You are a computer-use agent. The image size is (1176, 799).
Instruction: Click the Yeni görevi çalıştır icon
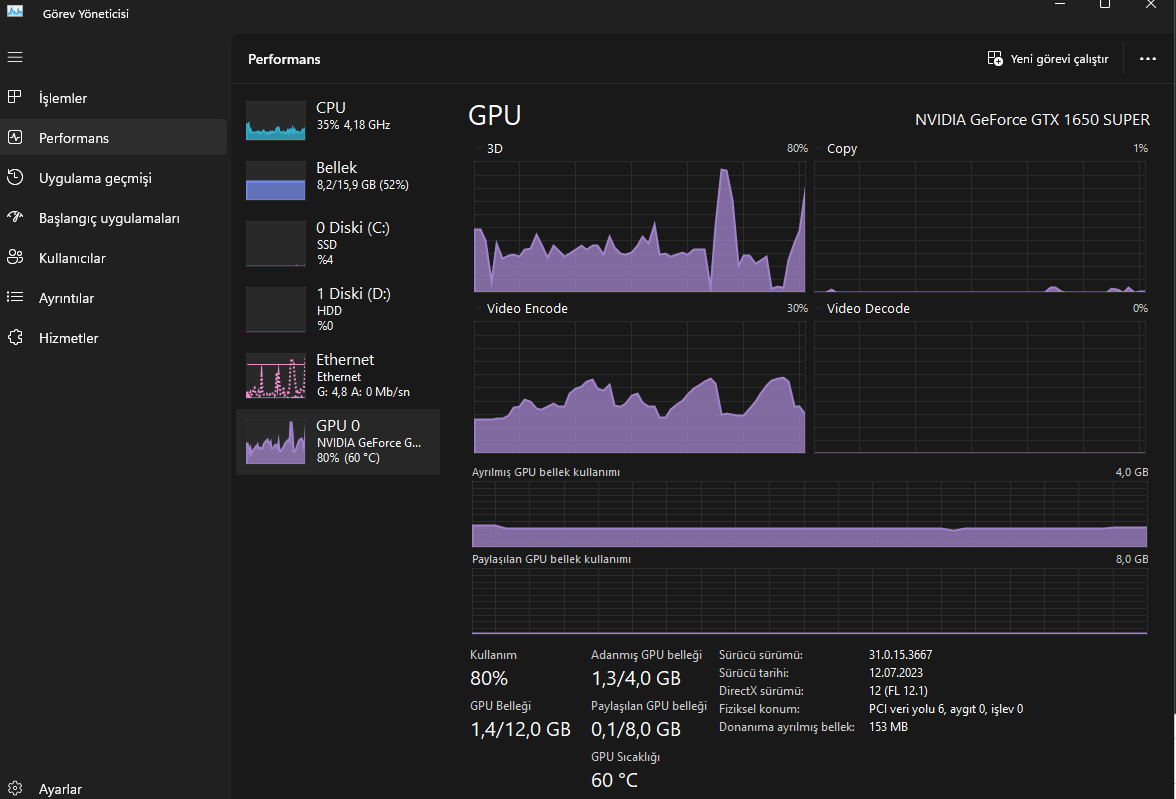(995, 59)
